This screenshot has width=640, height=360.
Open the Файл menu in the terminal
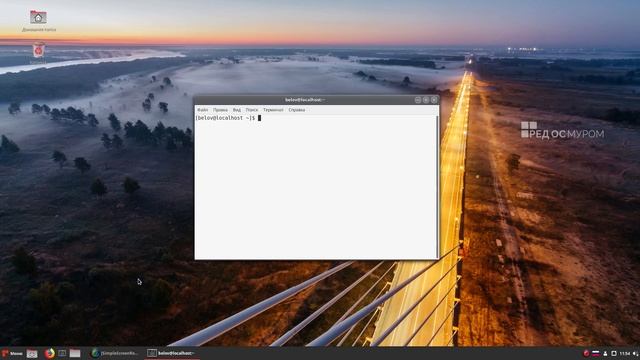tap(202, 110)
